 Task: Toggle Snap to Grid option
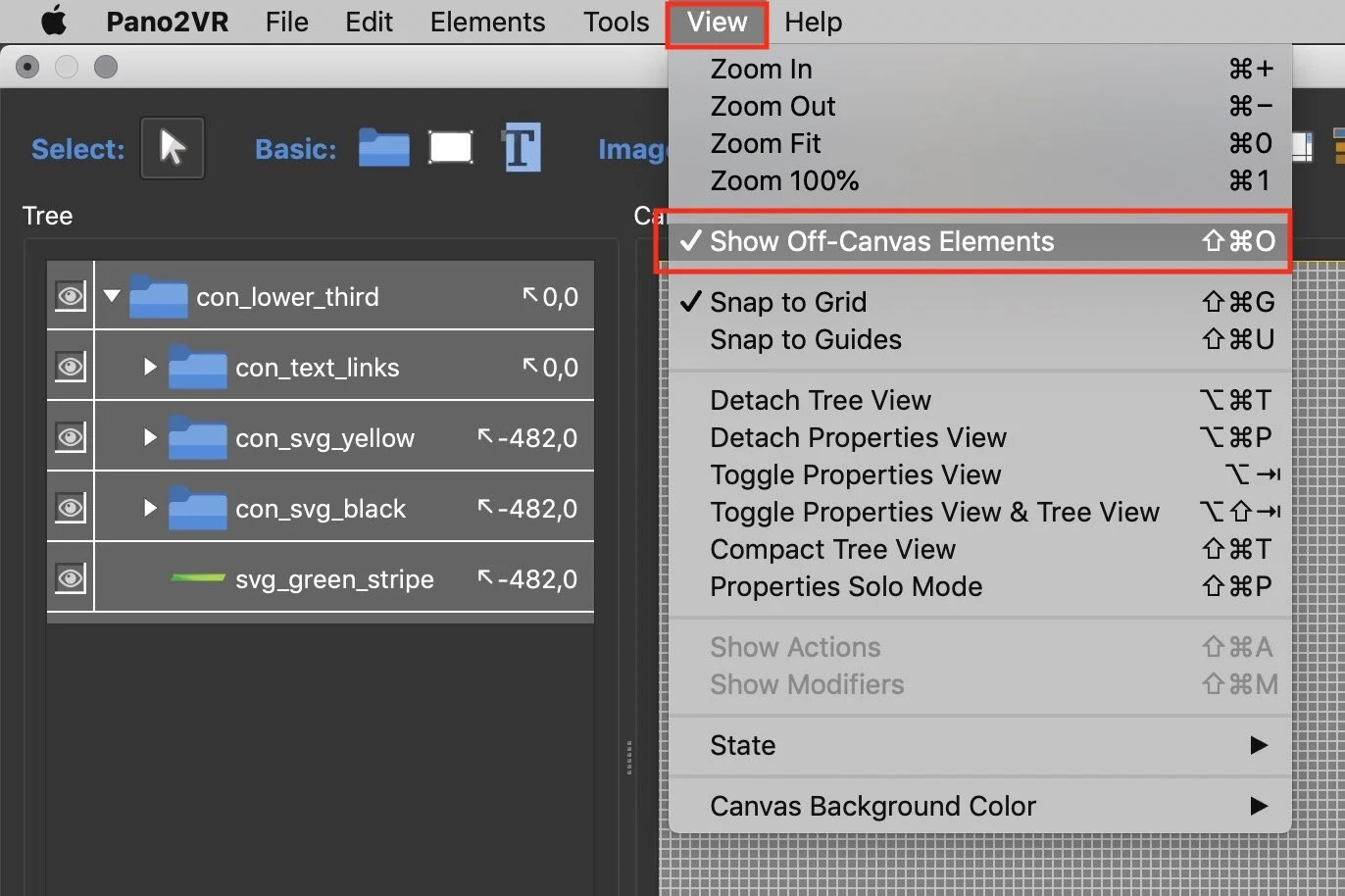tap(979, 302)
